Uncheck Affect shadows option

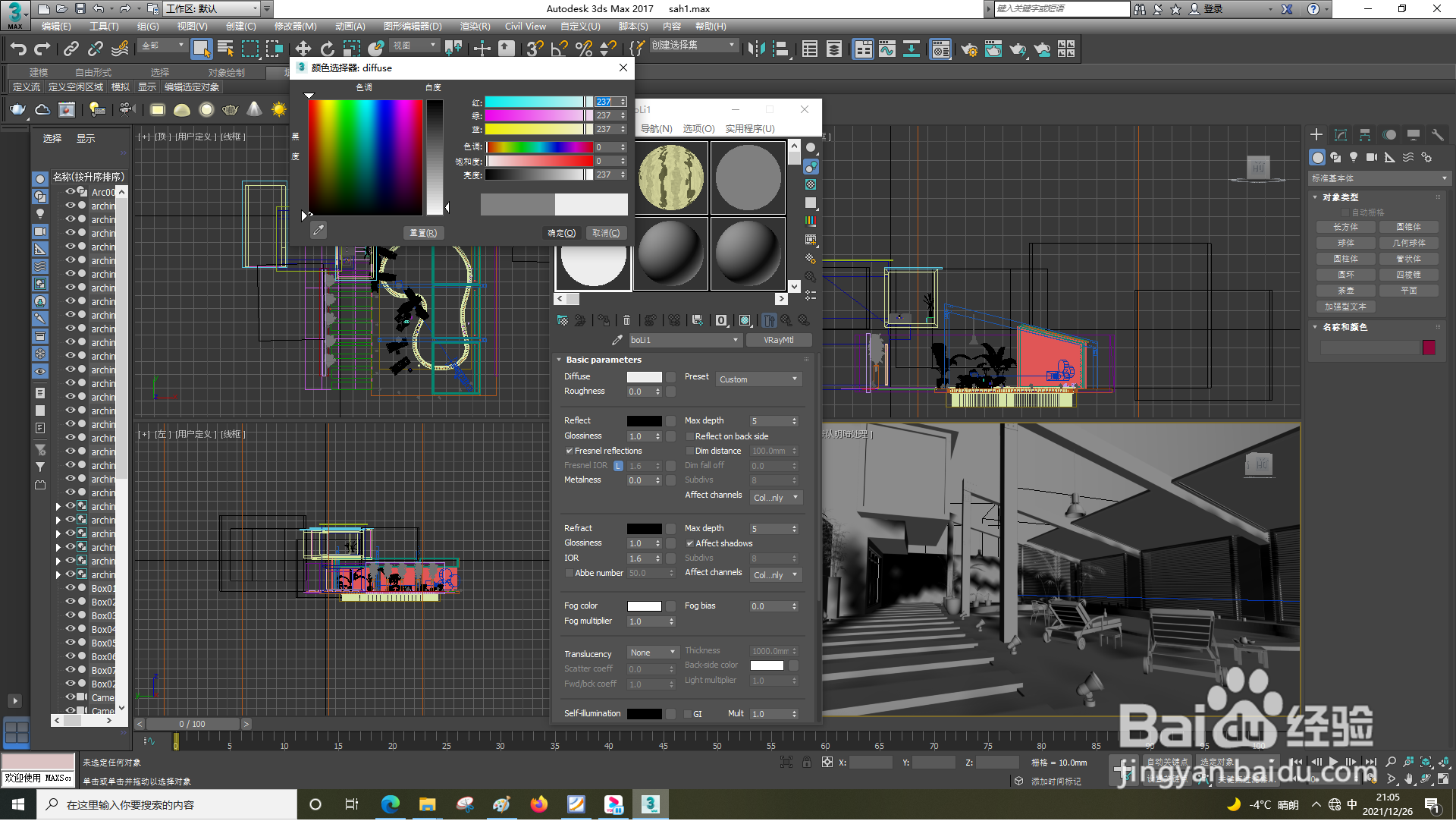click(690, 543)
